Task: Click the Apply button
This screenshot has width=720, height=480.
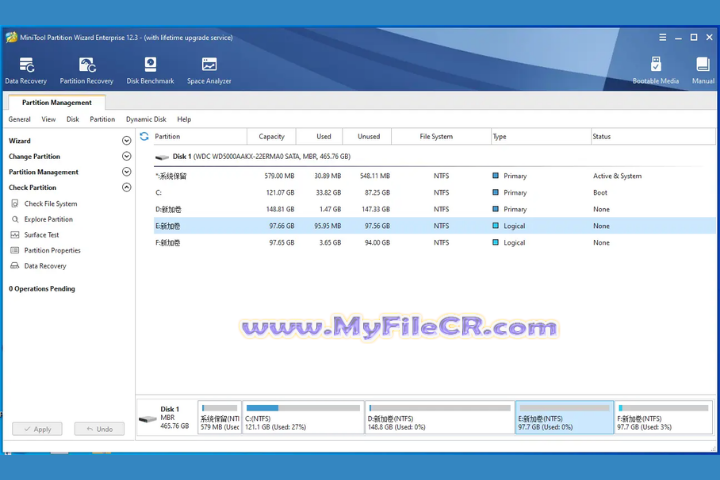Action: click(x=37, y=429)
